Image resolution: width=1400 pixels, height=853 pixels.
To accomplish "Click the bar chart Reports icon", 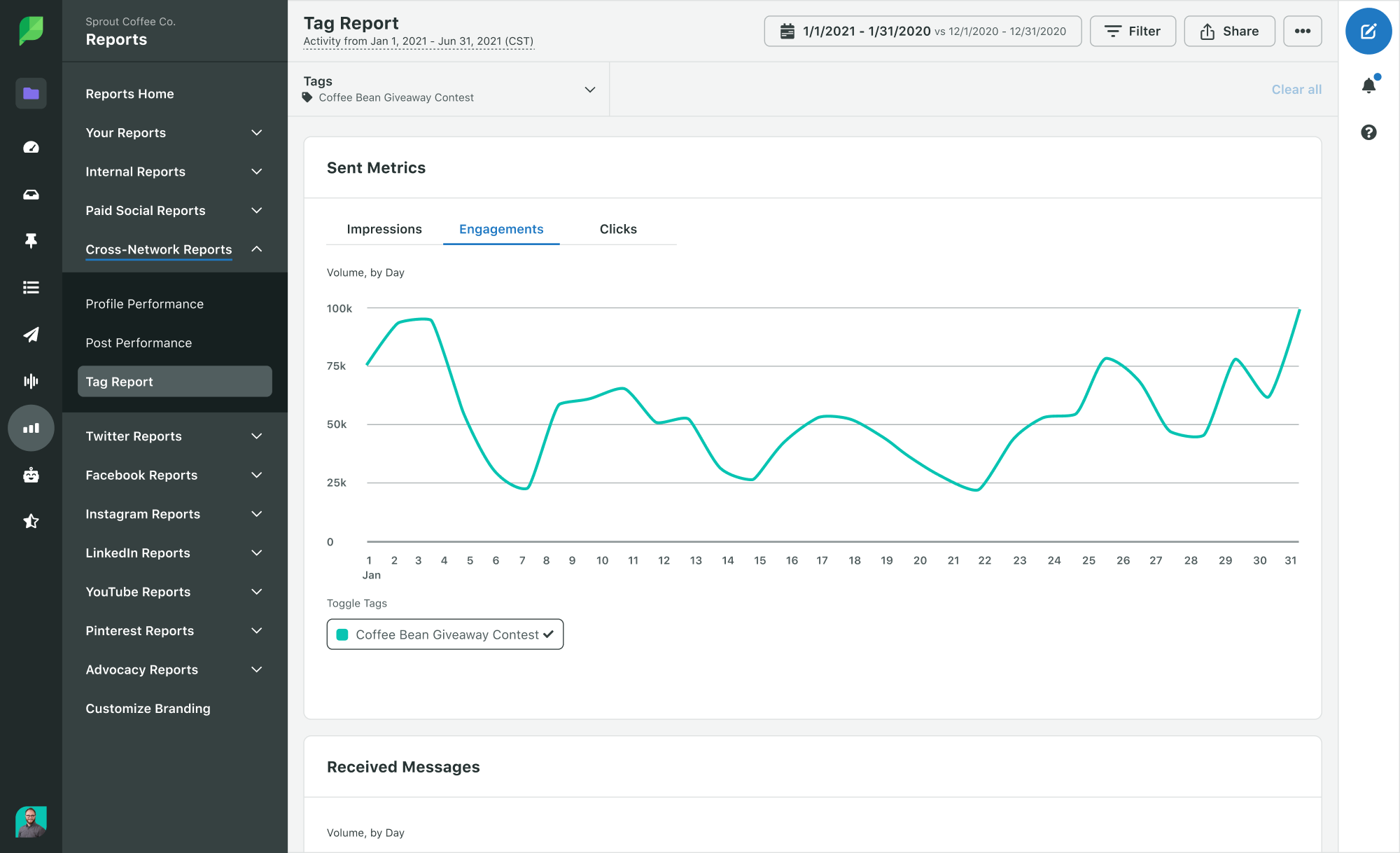I will pyautogui.click(x=31, y=428).
